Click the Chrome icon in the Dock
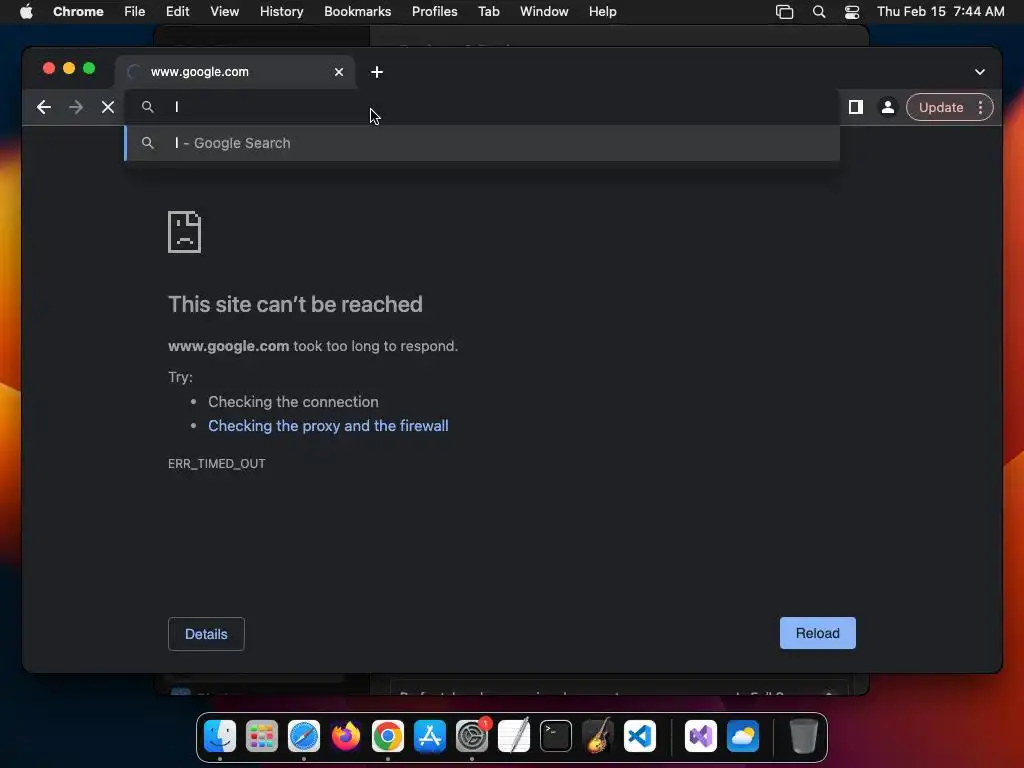 pos(388,737)
